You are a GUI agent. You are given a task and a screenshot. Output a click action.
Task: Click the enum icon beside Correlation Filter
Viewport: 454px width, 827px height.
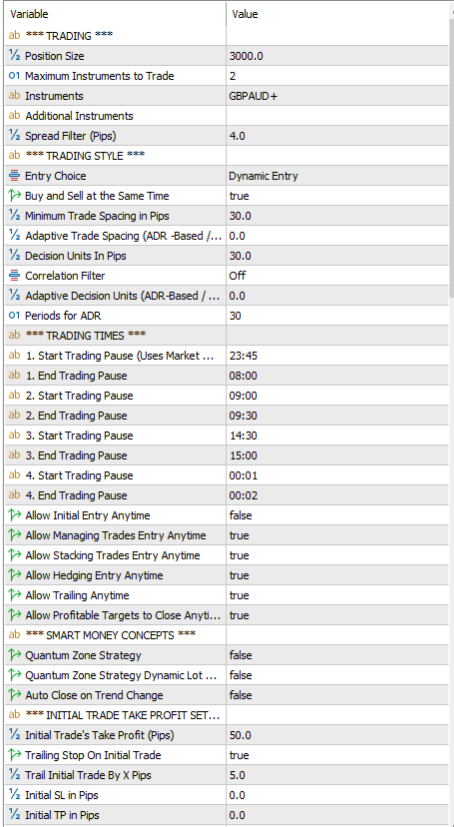(14, 276)
